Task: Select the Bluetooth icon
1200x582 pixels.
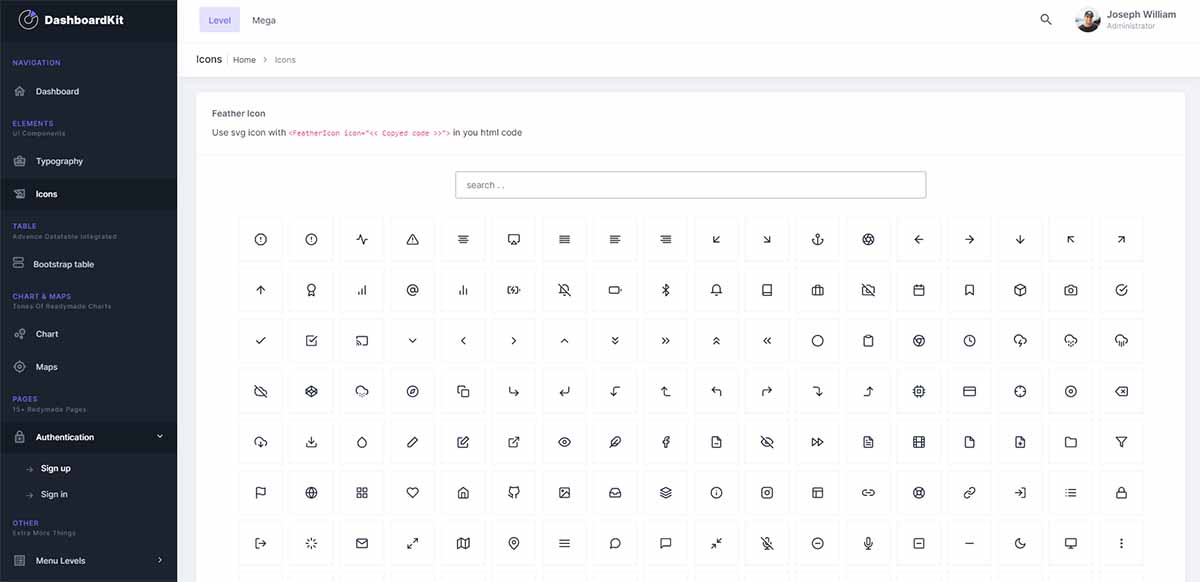Action: [x=664, y=290]
